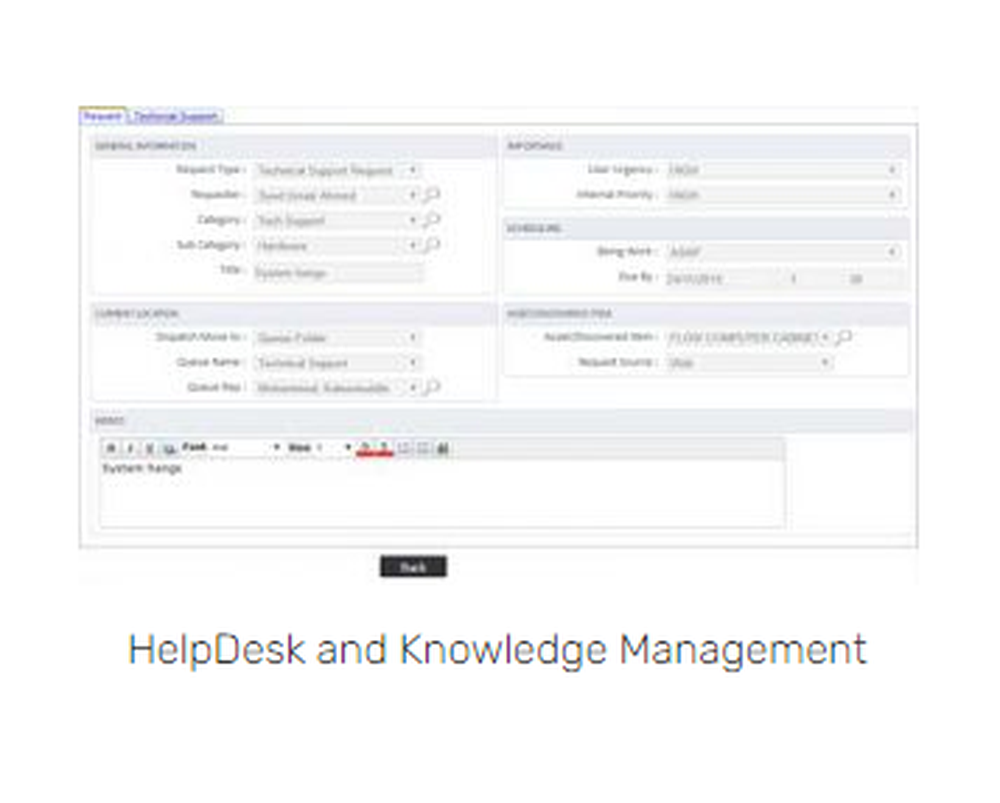Viewport: 1000px width, 803px height.
Task: Toggle the numbered list in memo toolbar
Action: tap(404, 447)
